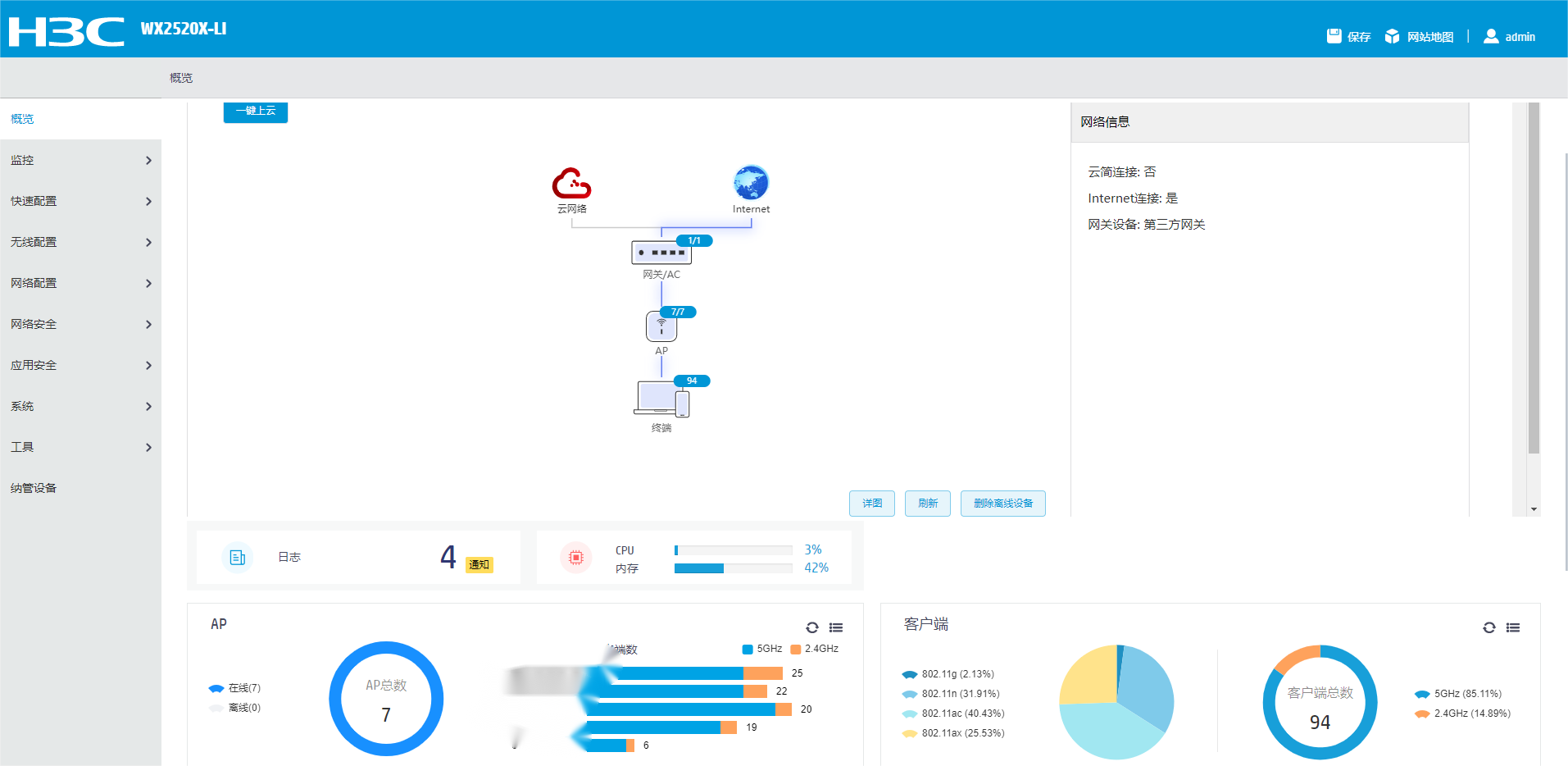Expand the 网络安全 sidebar menu
The height and width of the screenshot is (766, 1568).
tap(80, 324)
